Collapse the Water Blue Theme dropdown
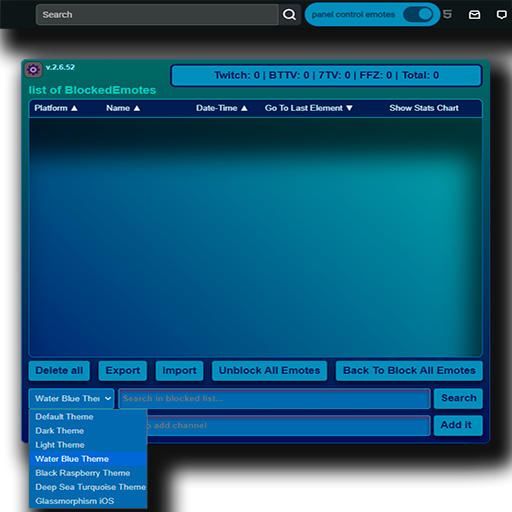Screen dimensions: 512x512 [71, 398]
